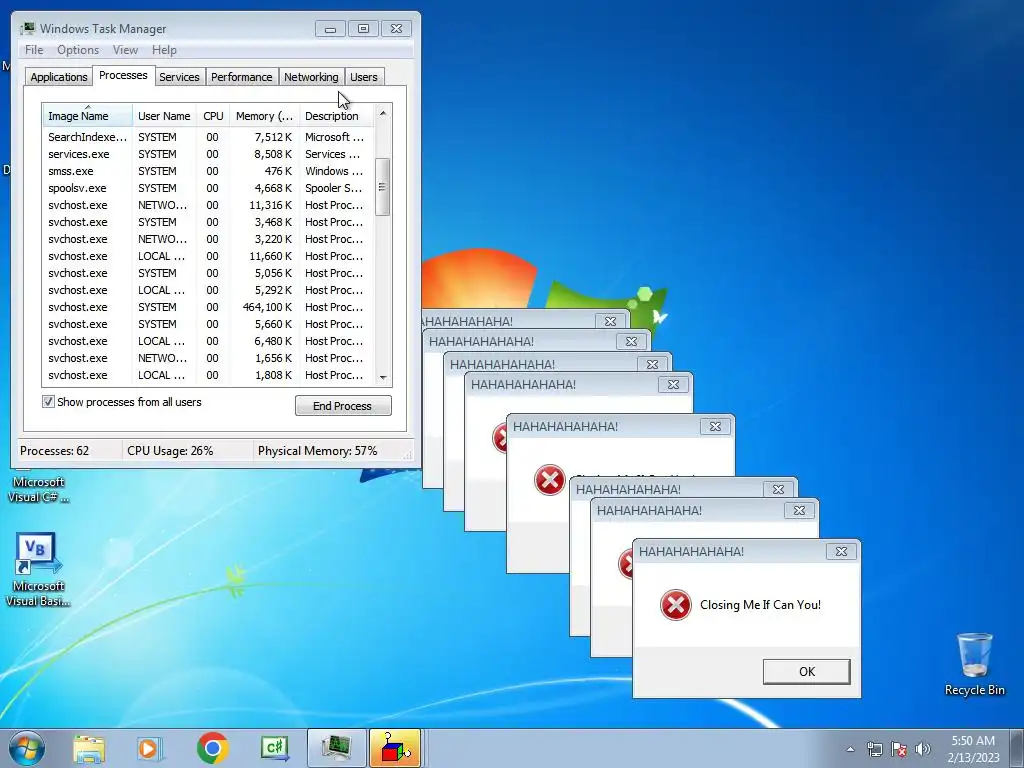
Task: Sort by the Description column header
Action: click(336, 116)
